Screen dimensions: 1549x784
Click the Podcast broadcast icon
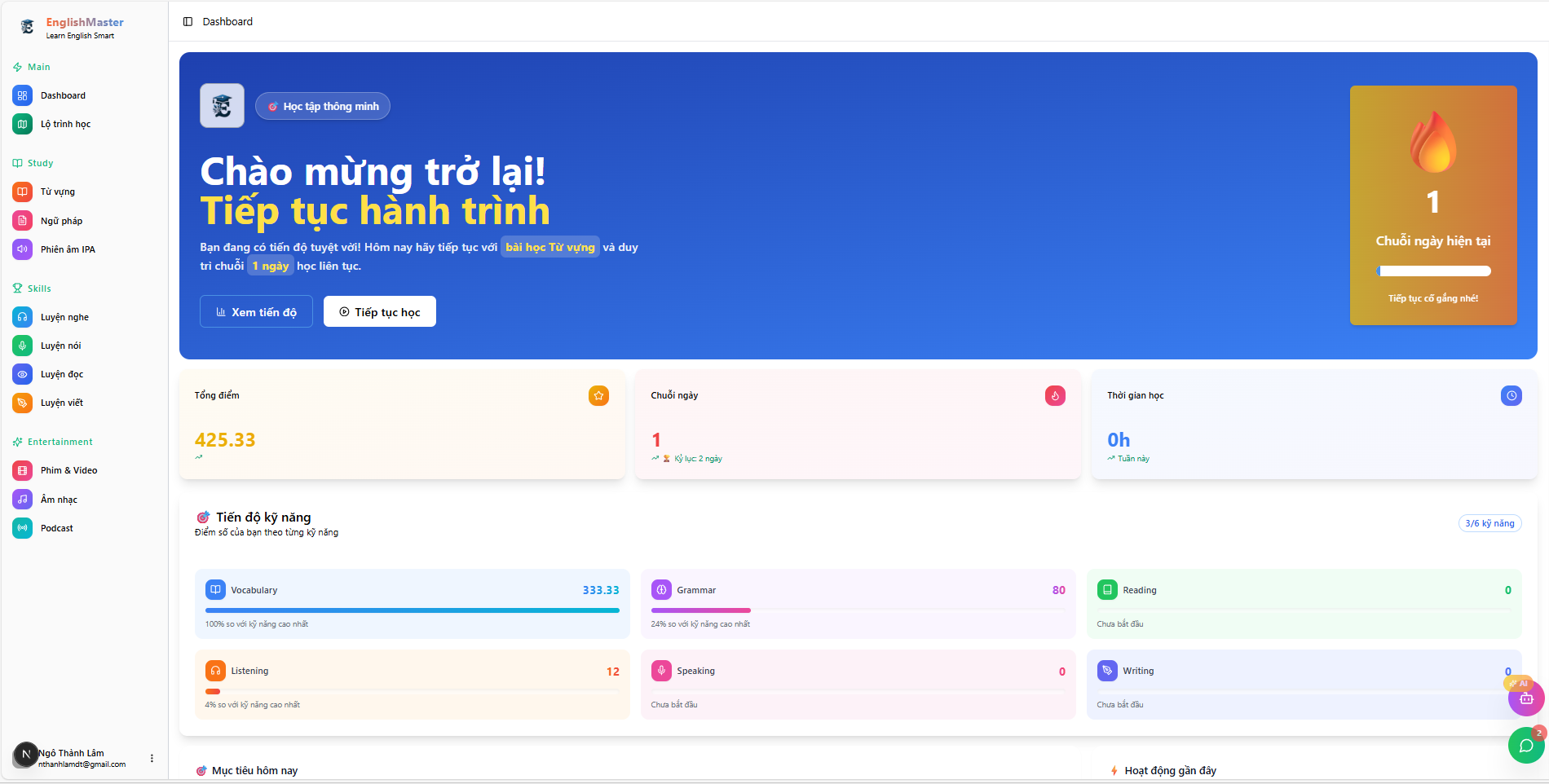point(23,528)
